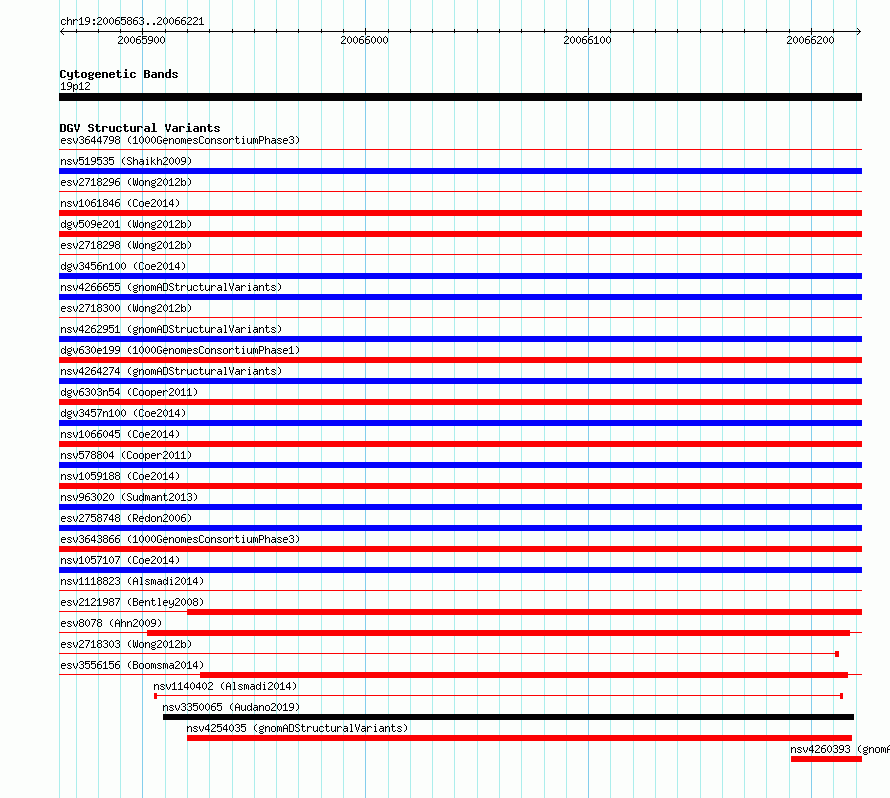Click the blue bar of nsv519535
890x798 pixels.
460,171
